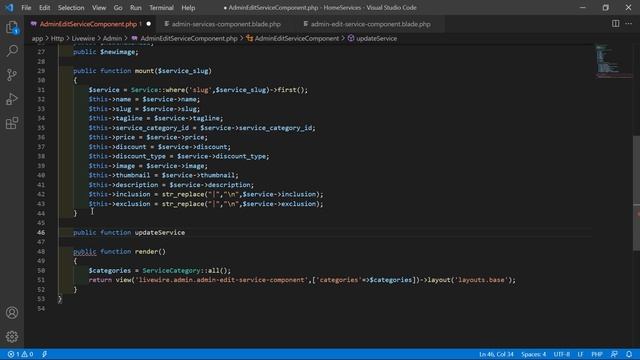
Task: Split the editor to the right
Action: (x=615, y=24)
